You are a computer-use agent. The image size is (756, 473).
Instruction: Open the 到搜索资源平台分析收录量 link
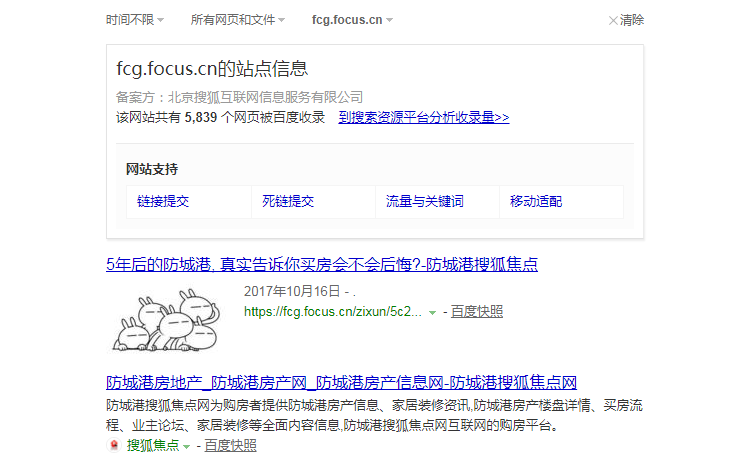pos(424,117)
